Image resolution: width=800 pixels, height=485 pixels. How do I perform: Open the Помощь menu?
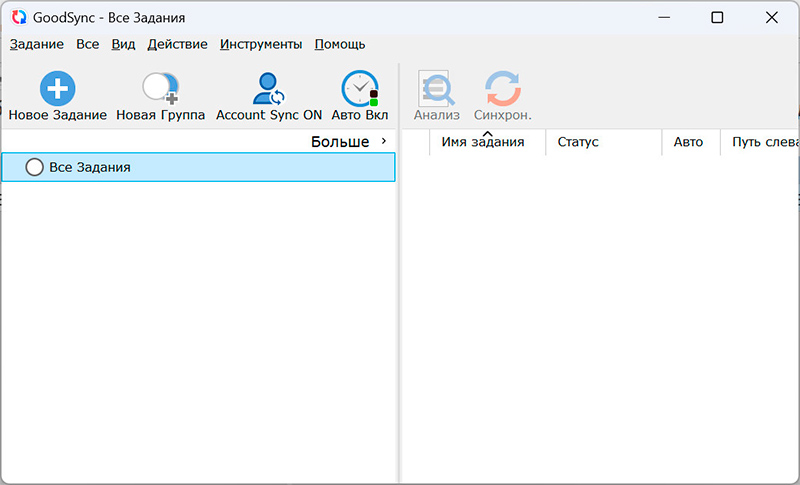click(x=340, y=44)
